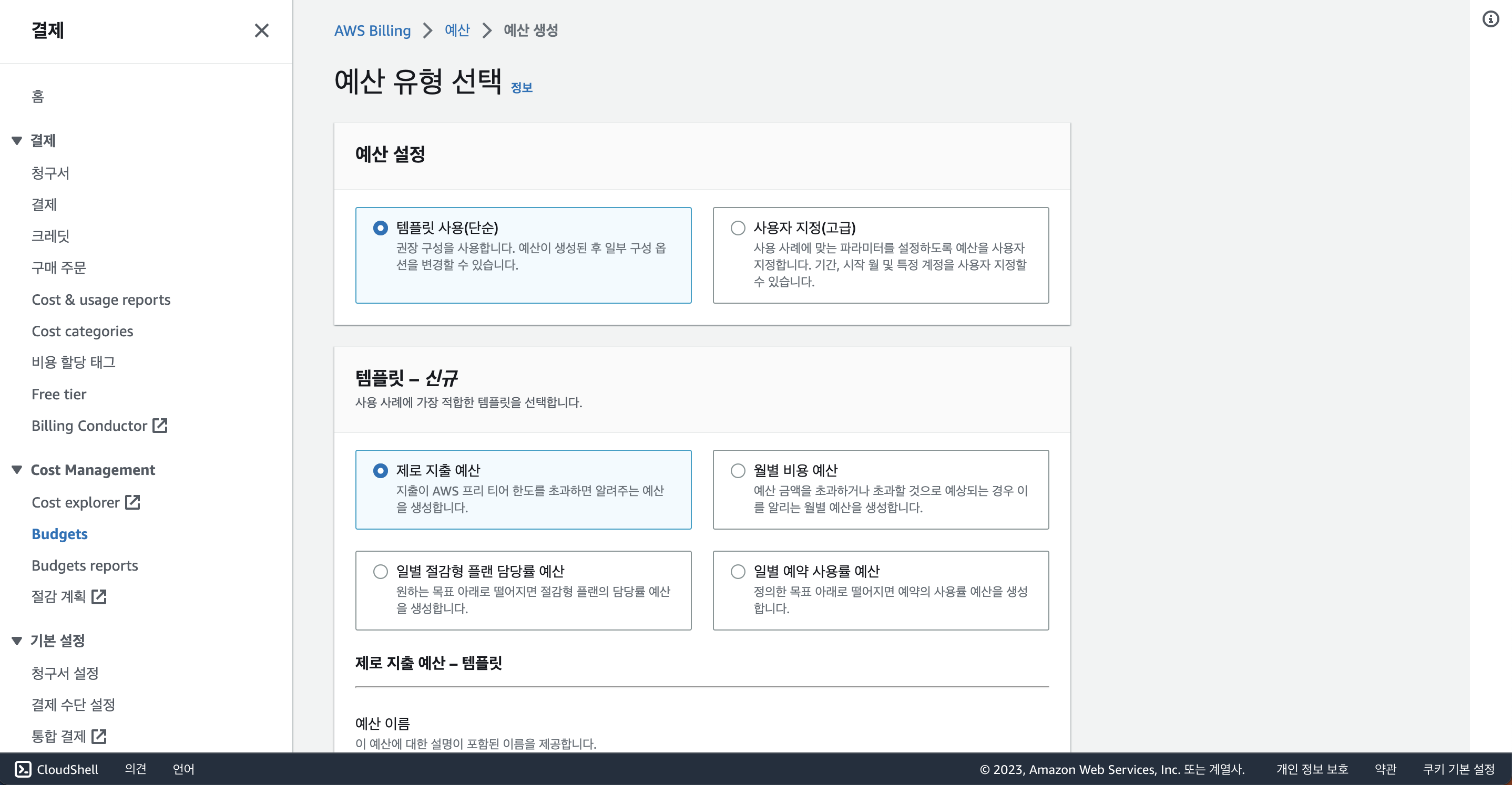Collapse the 기본 설정 section

17,641
